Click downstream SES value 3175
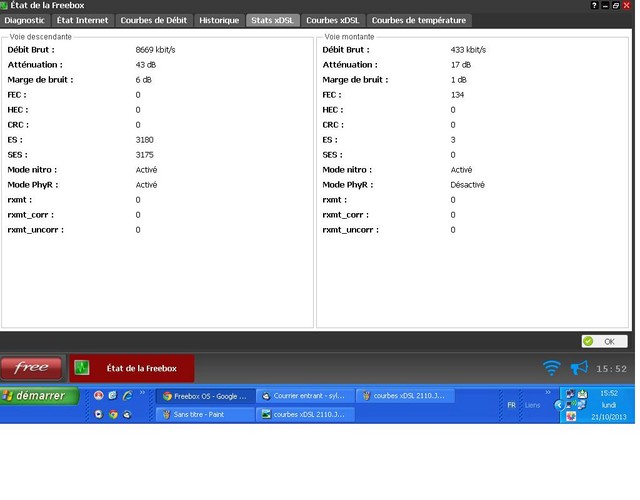The image size is (640, 500). click(x=144, y=155)
